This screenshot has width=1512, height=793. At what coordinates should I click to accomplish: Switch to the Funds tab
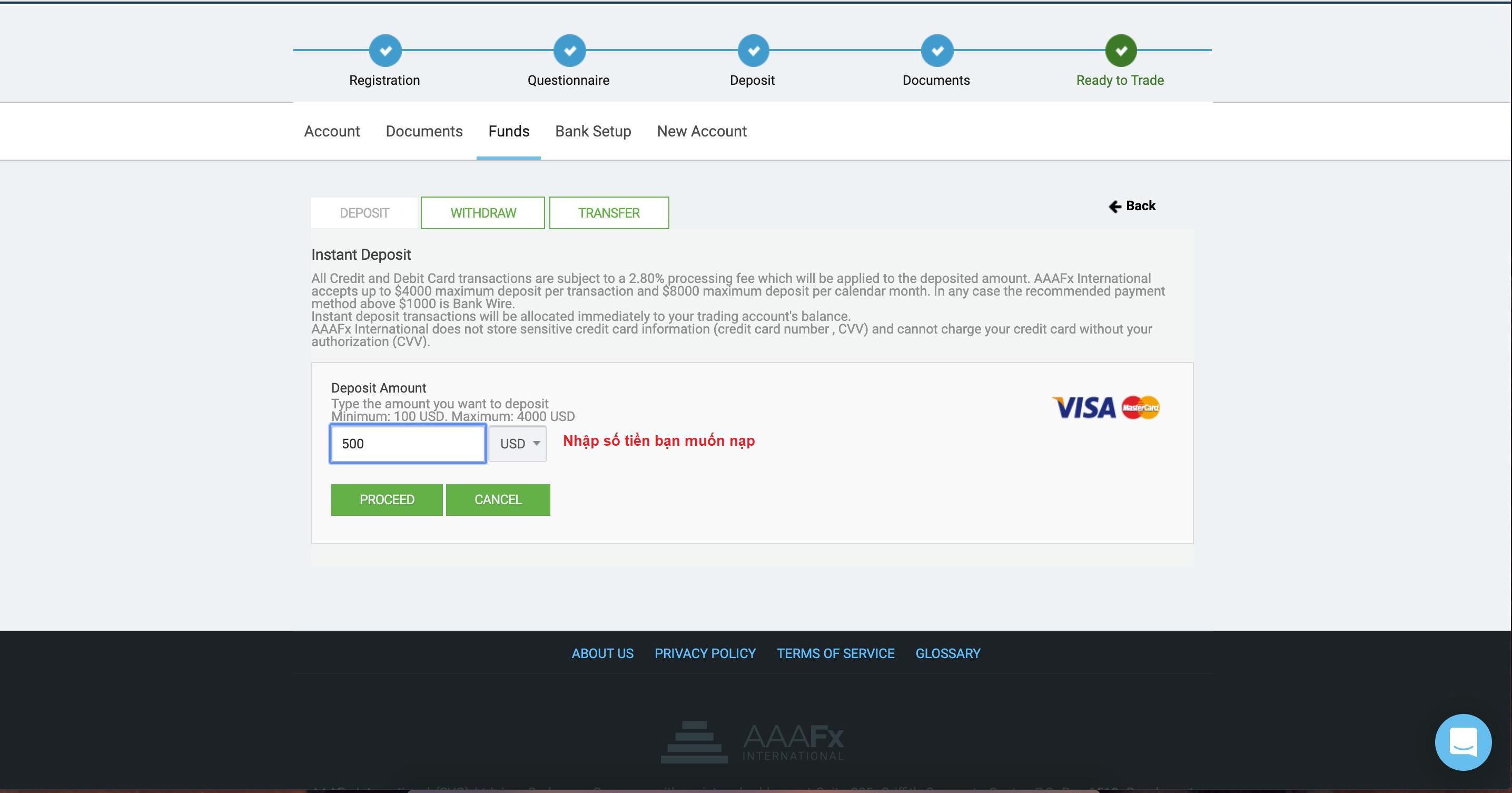pos(508,131)
